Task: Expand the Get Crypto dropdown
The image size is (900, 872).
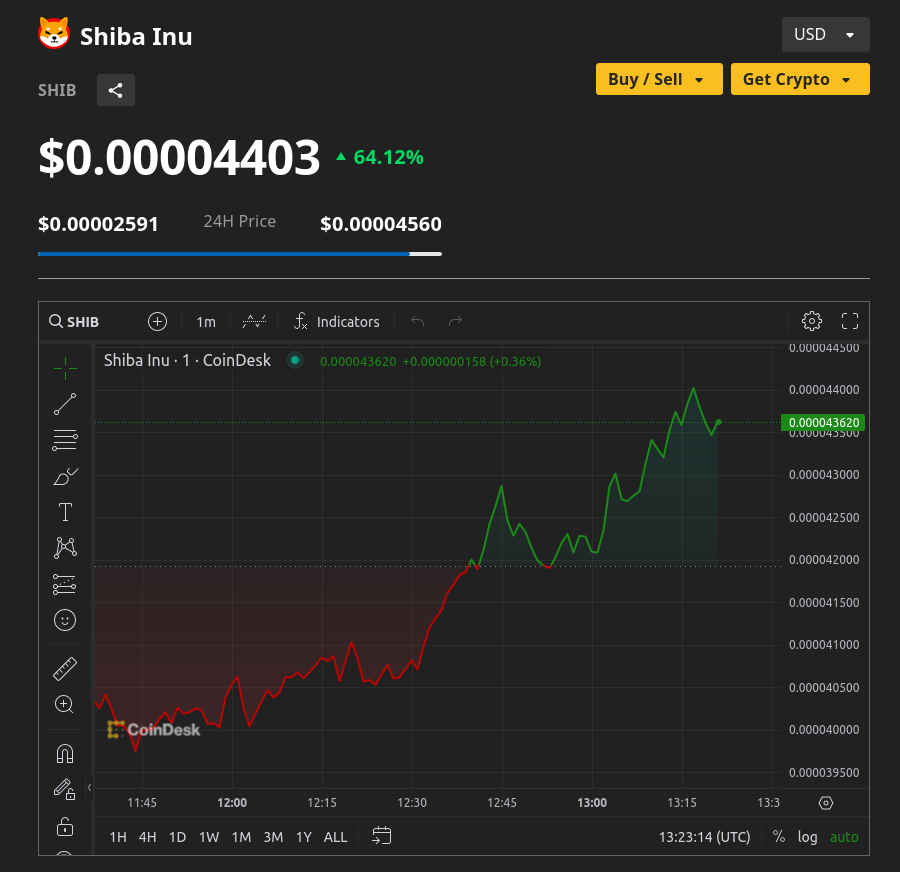Action: click(799, 79)
